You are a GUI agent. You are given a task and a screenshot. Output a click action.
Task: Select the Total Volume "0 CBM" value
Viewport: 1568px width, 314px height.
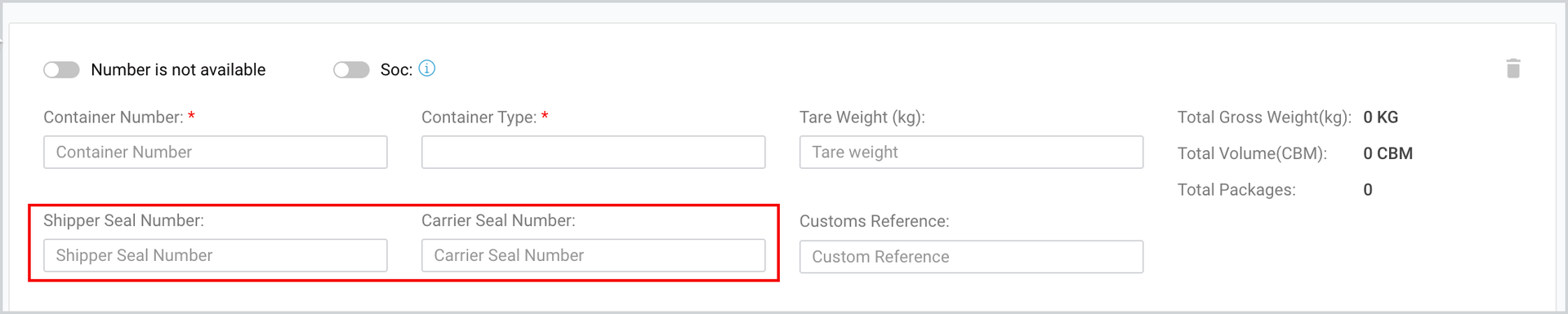(1388, 153)
